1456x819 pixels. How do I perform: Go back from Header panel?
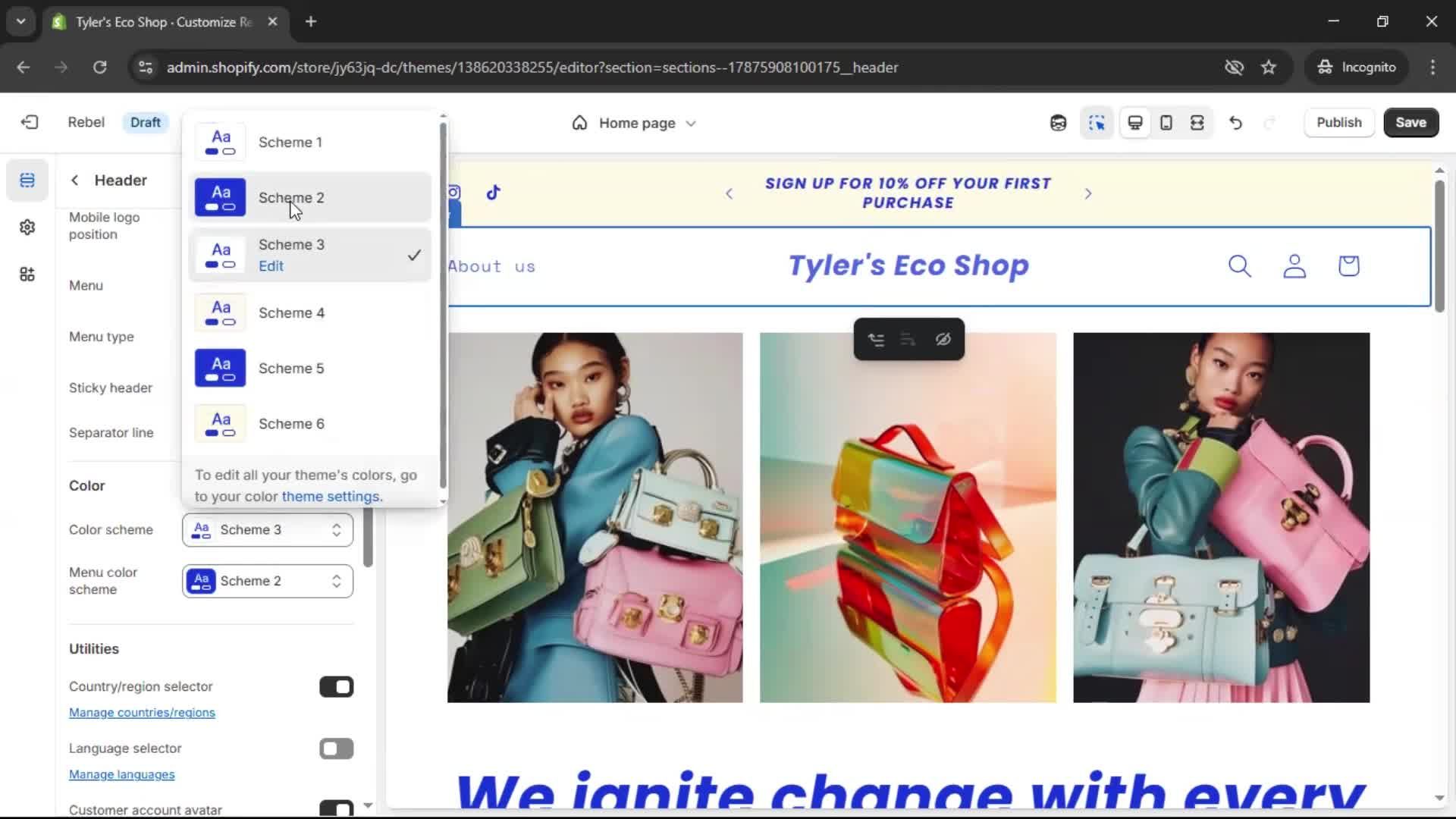(x=74, y=180)
